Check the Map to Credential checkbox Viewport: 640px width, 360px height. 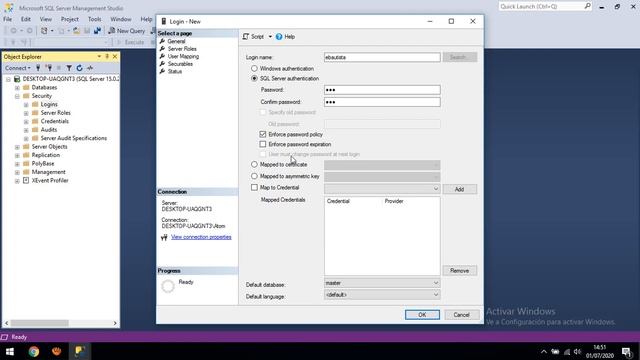[254, 187]
